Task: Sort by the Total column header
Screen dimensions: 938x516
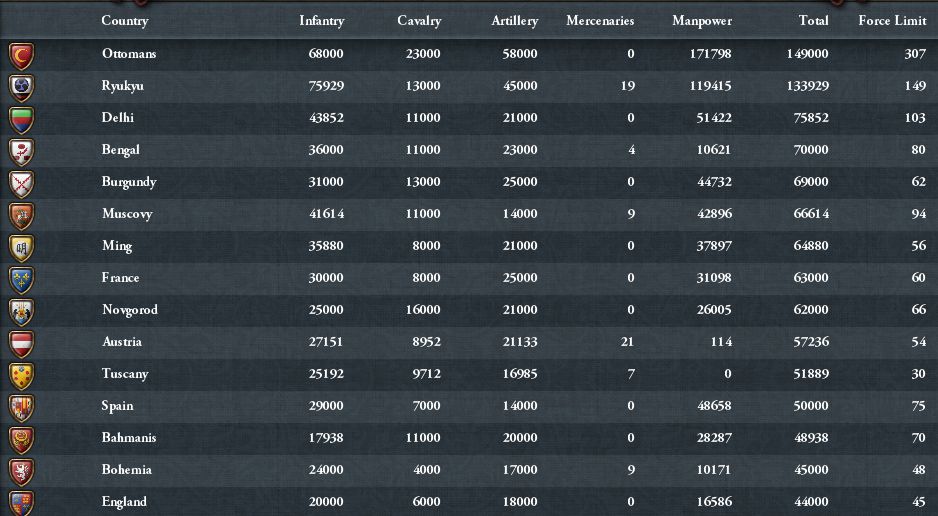Action: pyautogui.click(x=813, y=21)
